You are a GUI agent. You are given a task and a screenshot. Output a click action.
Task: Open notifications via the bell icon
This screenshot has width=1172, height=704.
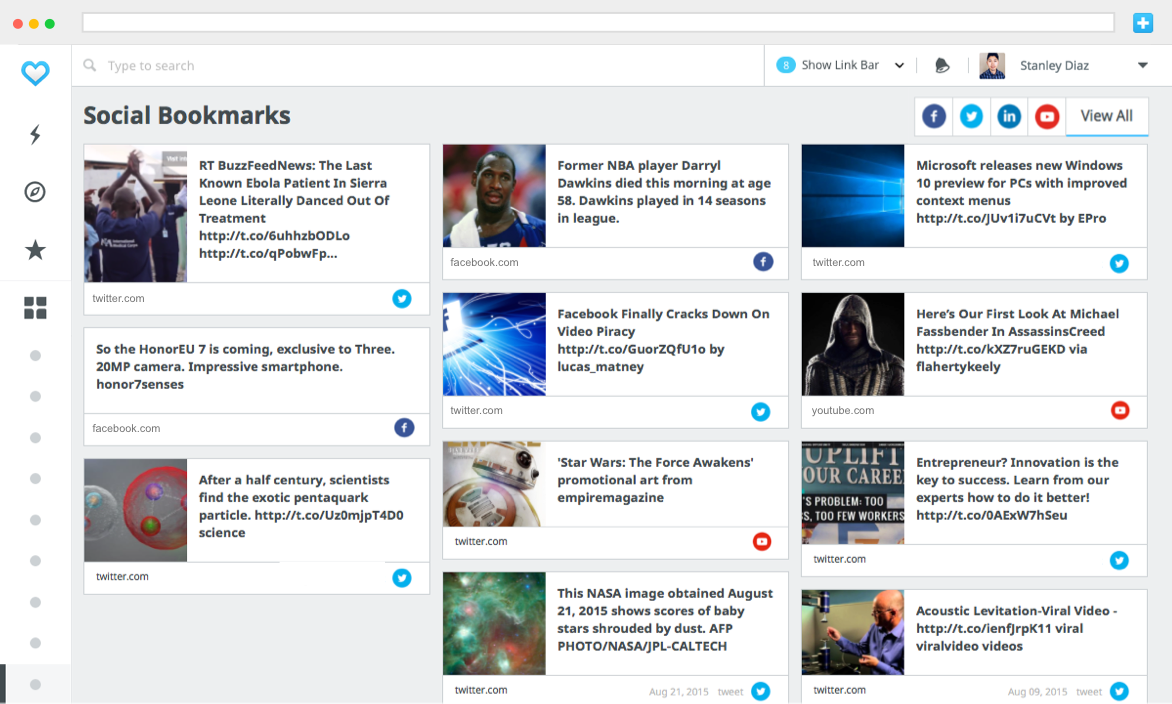click(x=941, y=64)
